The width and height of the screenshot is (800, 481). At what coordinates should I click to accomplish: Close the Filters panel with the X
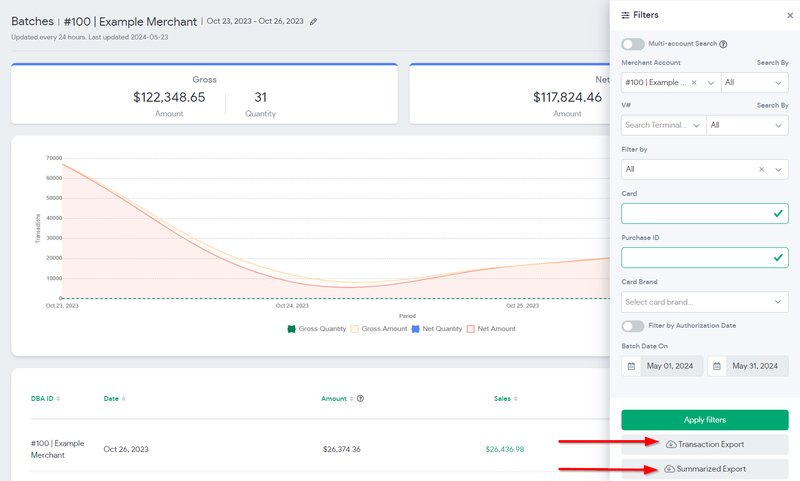pyautogui.click(x=790, y=15)
